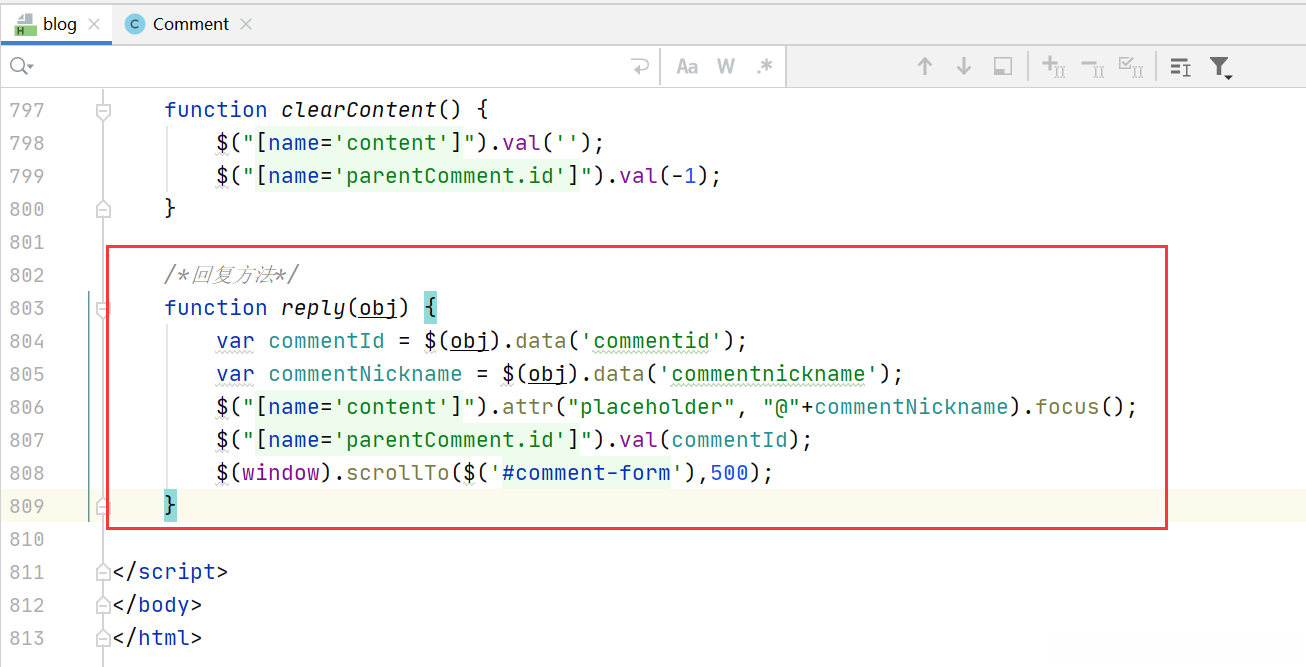This screenshot has width=1306, height=667.
Task: Click the Comment class icon
Action: (x=135, y=24)
